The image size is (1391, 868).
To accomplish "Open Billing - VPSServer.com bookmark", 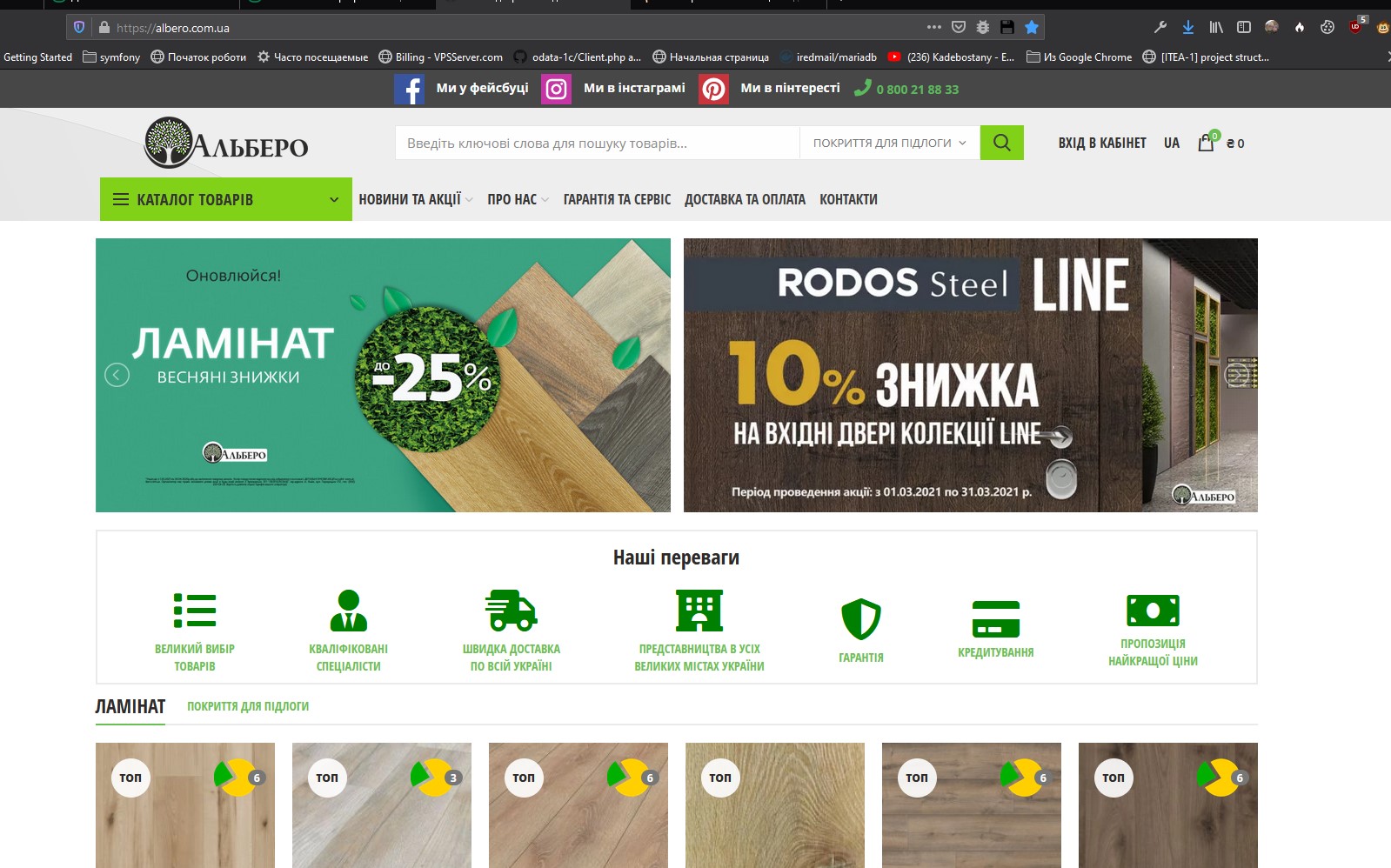I will click(x=439, y=57).
